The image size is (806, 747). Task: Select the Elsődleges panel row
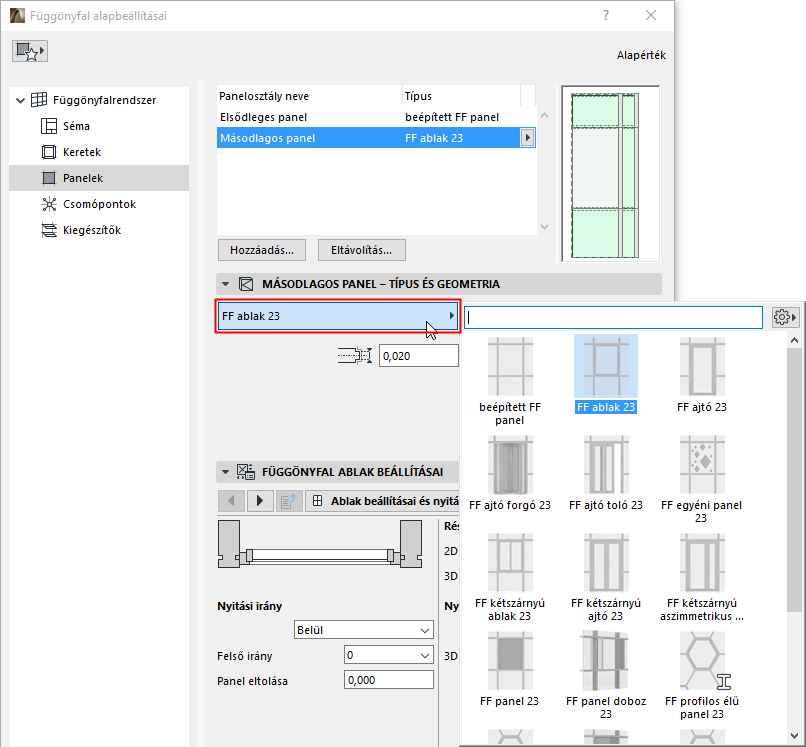(376, 117)
